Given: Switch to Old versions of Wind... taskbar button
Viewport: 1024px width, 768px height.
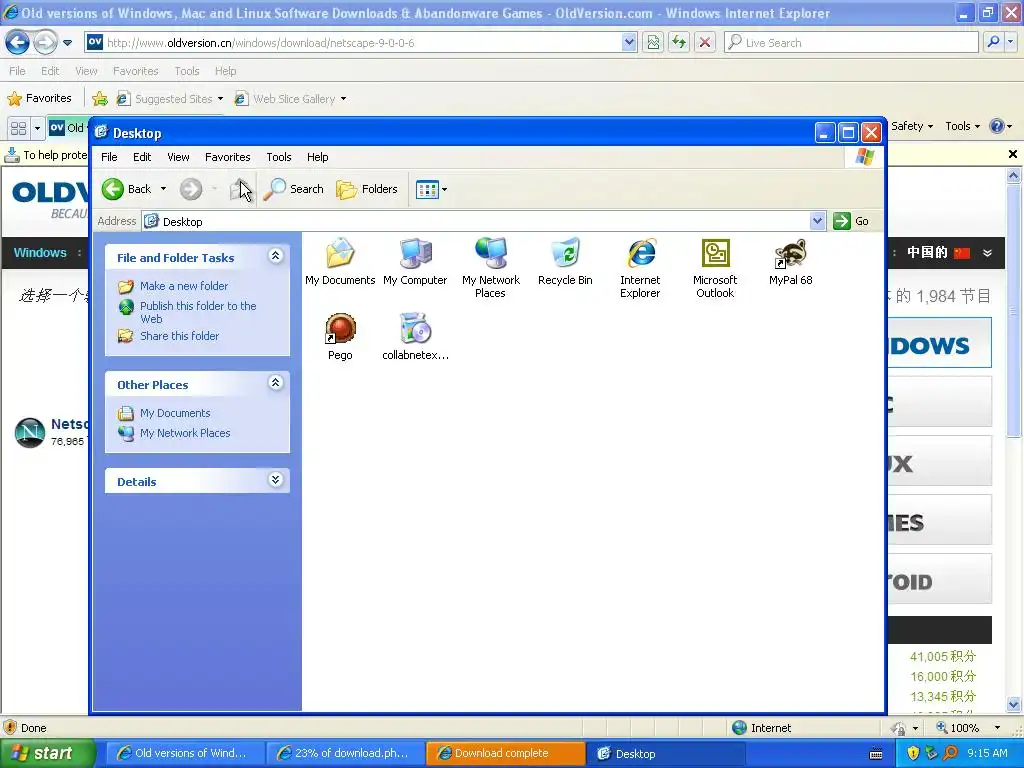Looking at the screenshot, I should point(185,753).
